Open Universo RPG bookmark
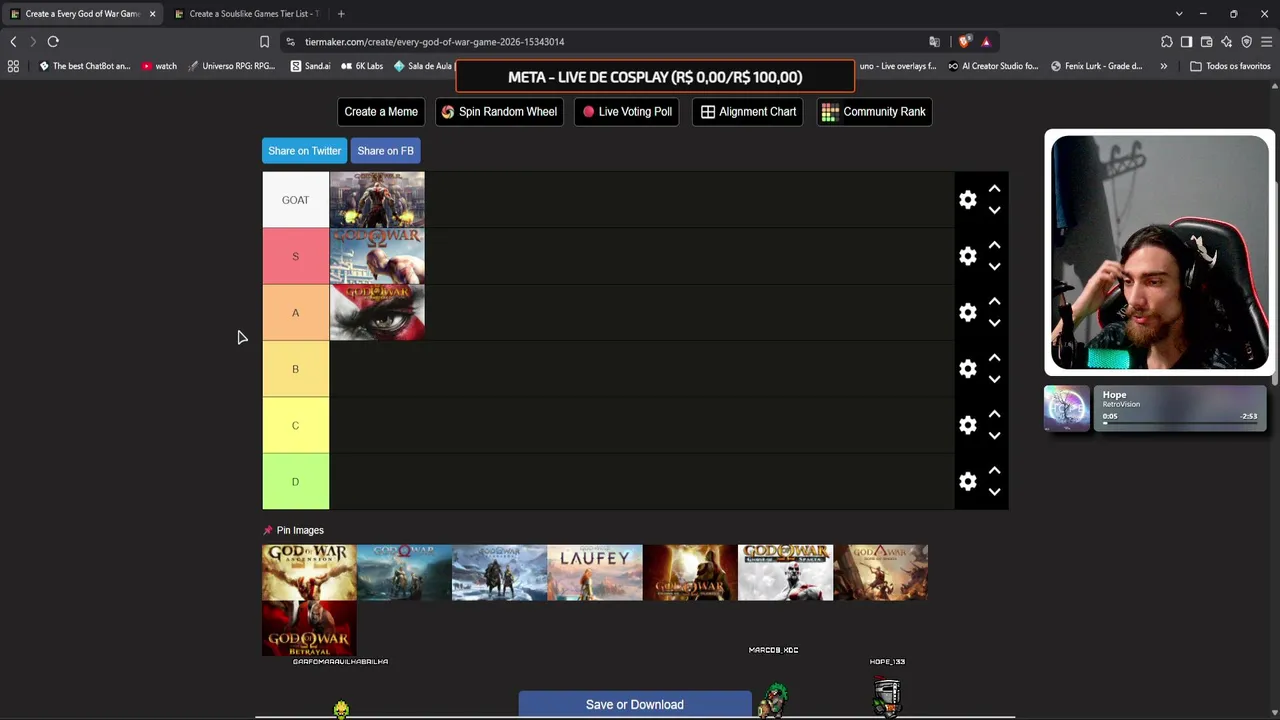1280x720 pixels. tap(231, 66)
